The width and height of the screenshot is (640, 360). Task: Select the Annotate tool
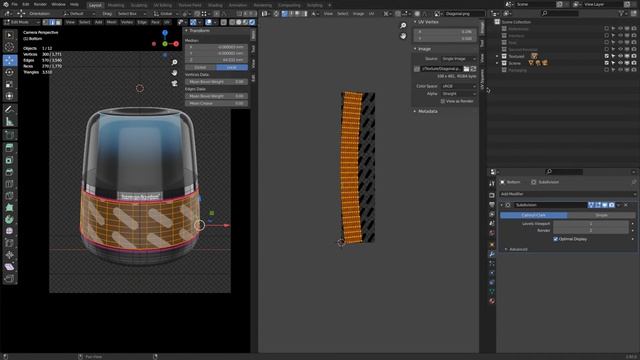[x=9, y=109]
